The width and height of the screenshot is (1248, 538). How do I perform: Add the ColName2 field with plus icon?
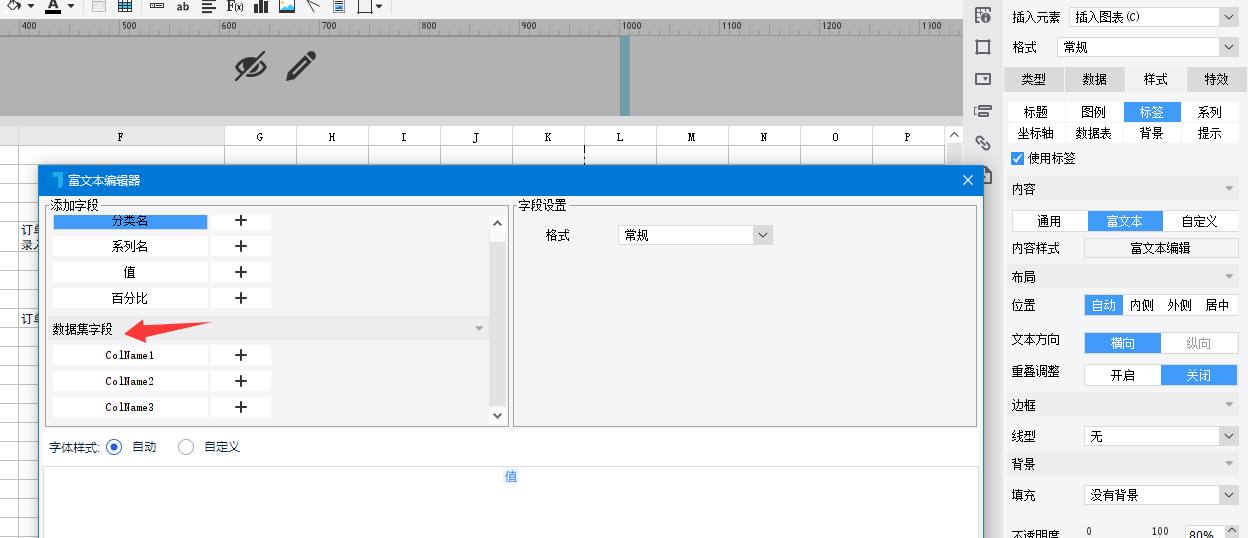240,381
